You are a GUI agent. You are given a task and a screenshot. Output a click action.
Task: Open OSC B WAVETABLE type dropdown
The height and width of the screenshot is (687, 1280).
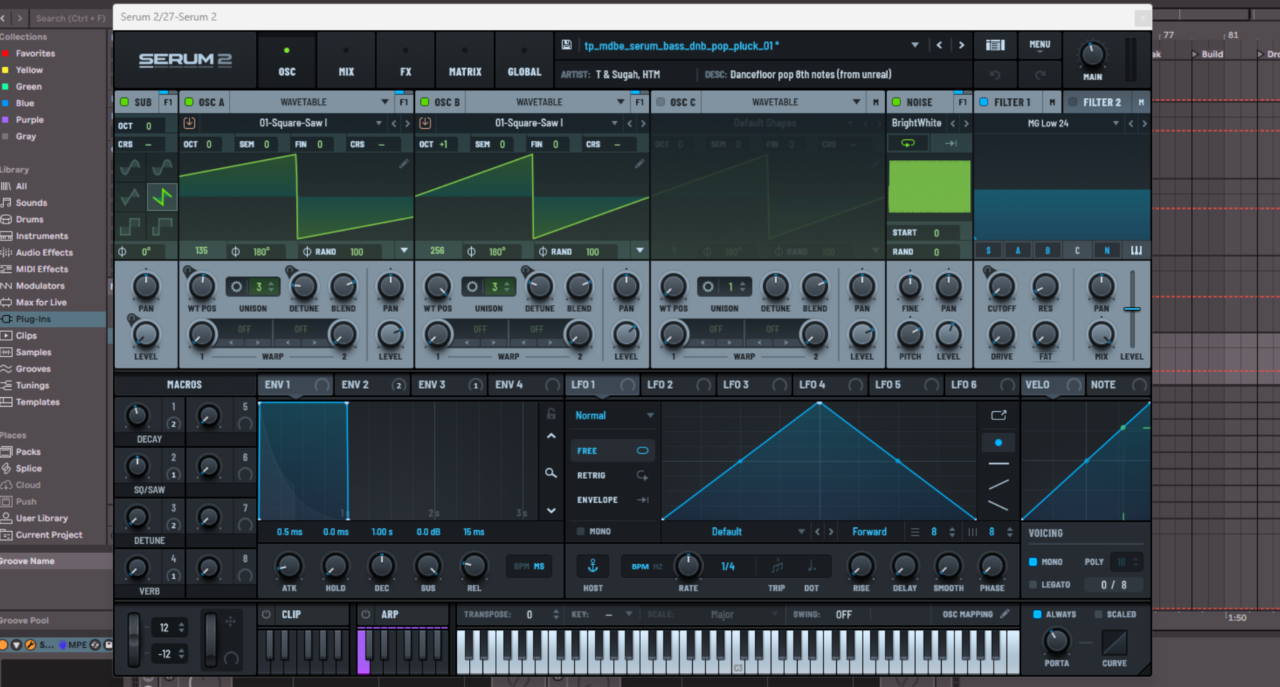(x=621, y=102)
